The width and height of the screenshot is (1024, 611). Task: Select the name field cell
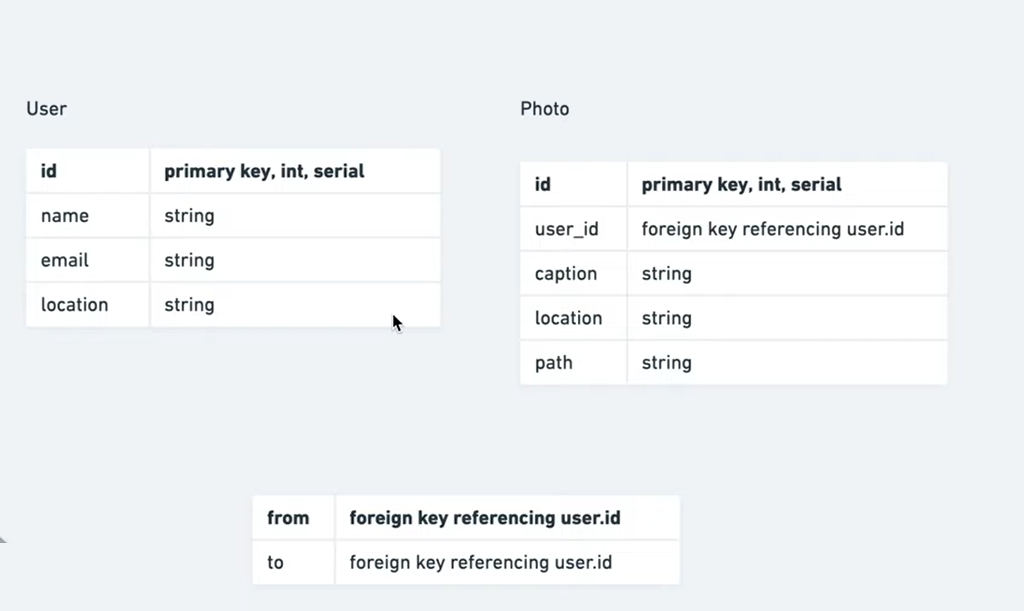click(x=88, y=215)
